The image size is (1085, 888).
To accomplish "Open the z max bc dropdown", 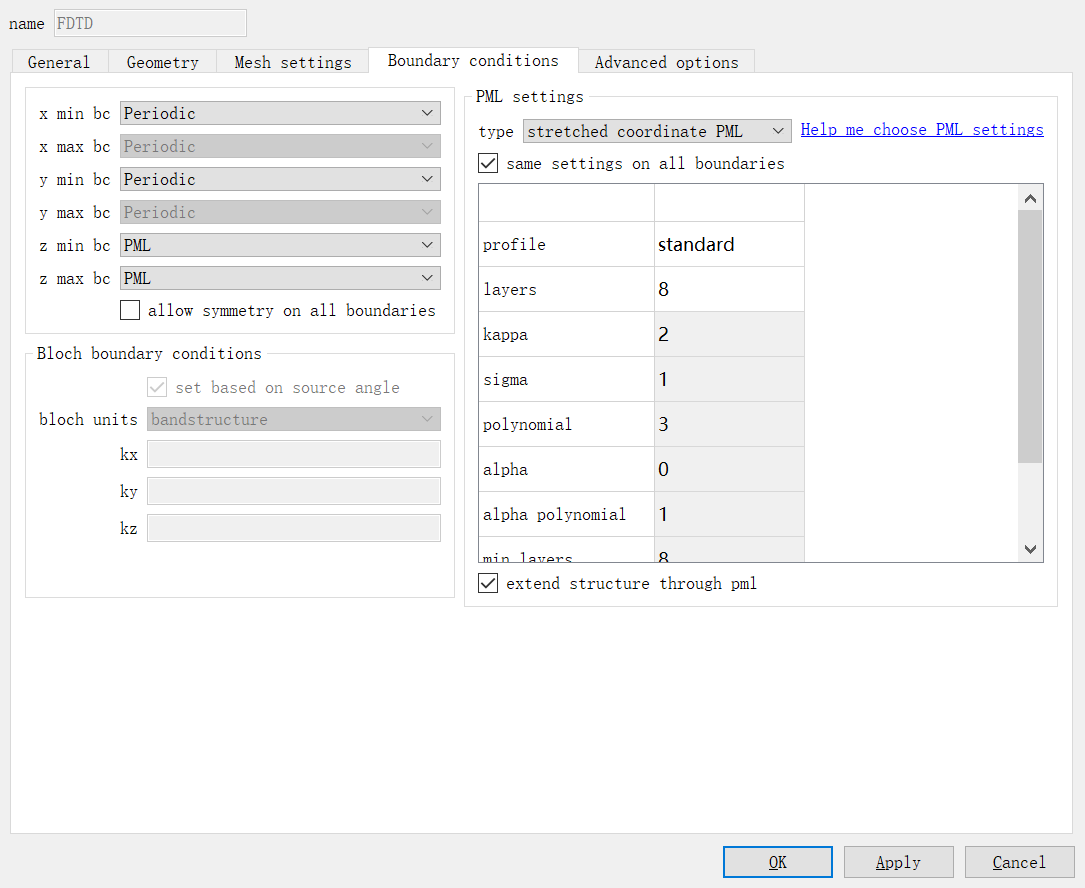I will click(x=280, y=278).
